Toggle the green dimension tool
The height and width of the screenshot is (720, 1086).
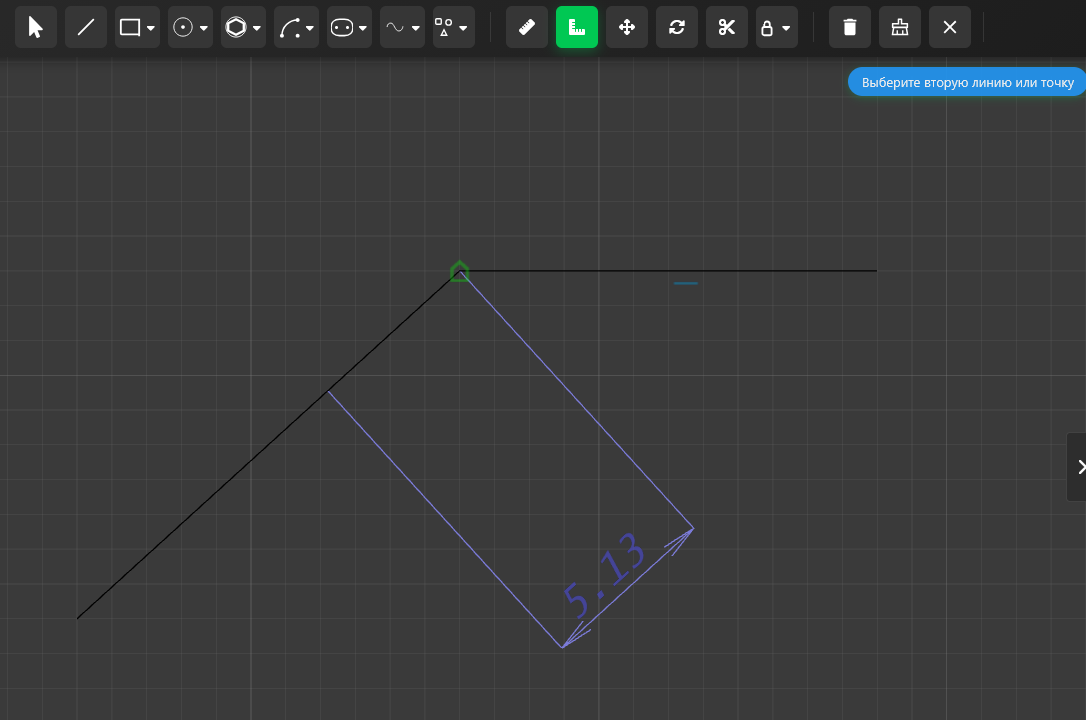577,28
